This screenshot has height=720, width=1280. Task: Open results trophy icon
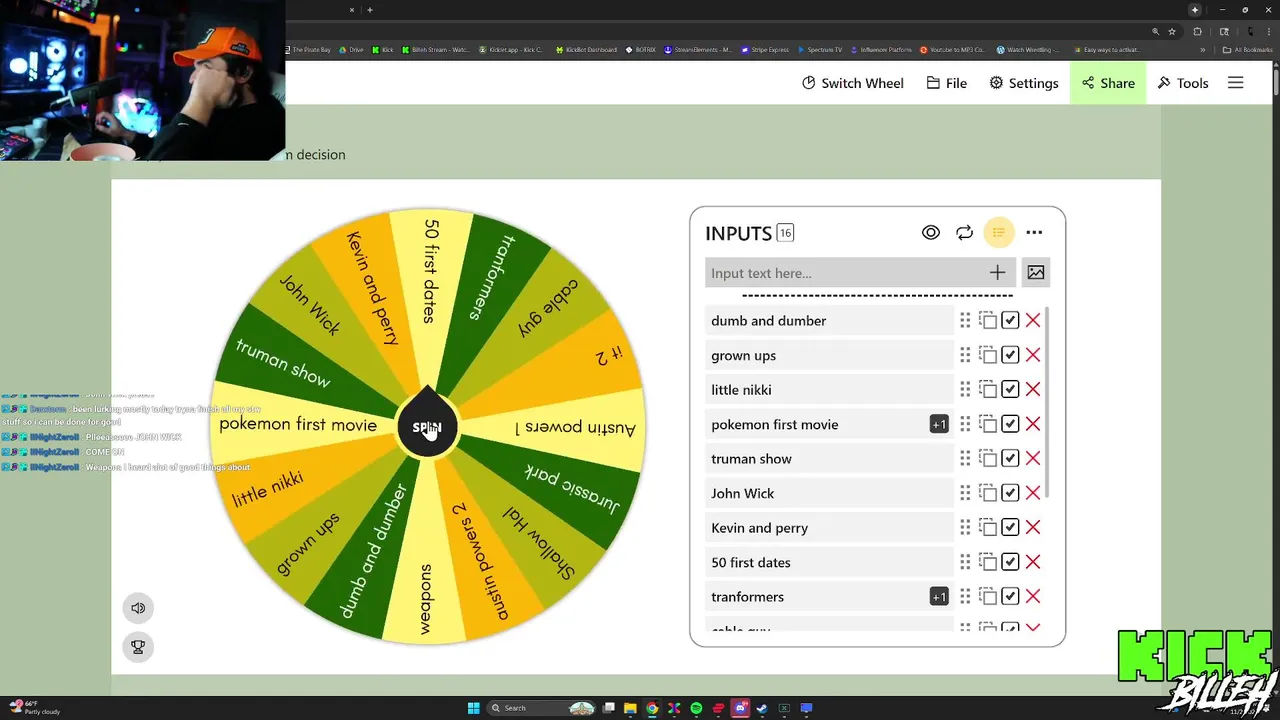click(138, 647)
